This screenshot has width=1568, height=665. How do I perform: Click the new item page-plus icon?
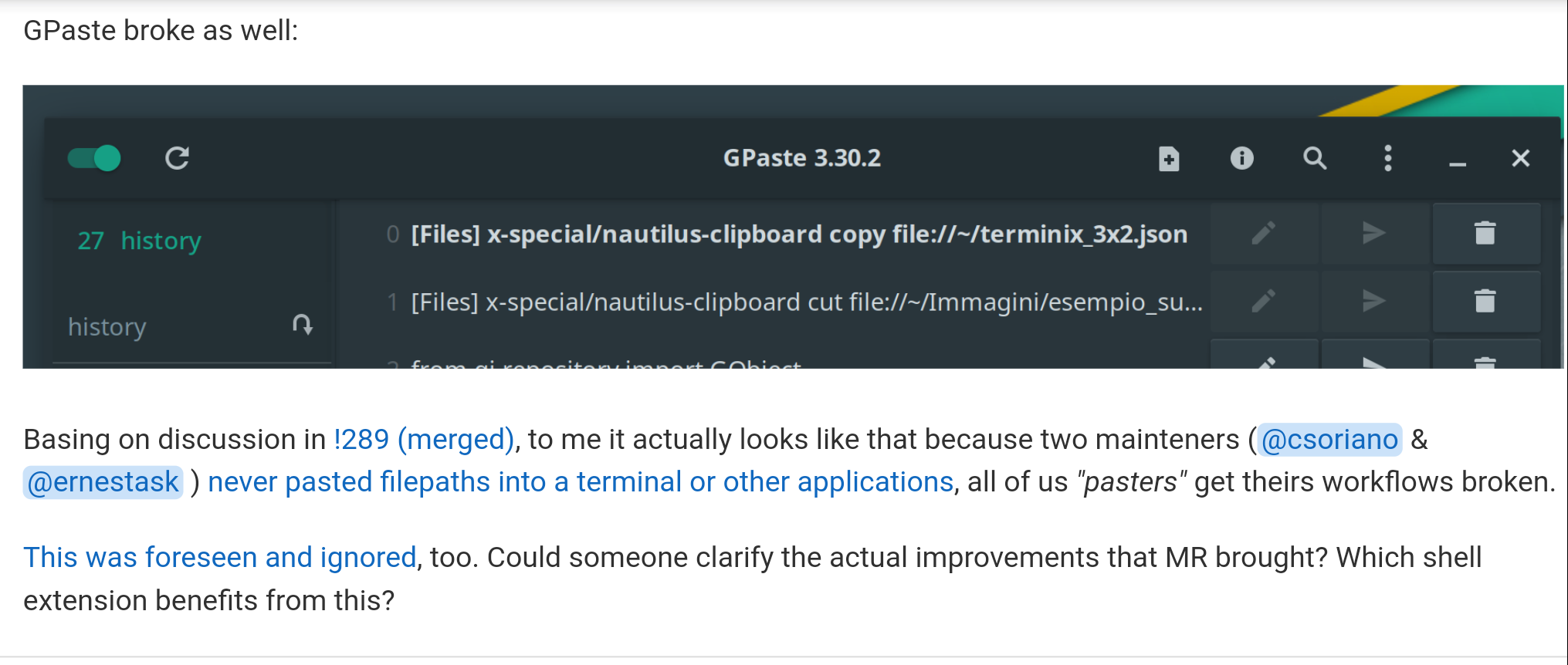coord(1169,159)
